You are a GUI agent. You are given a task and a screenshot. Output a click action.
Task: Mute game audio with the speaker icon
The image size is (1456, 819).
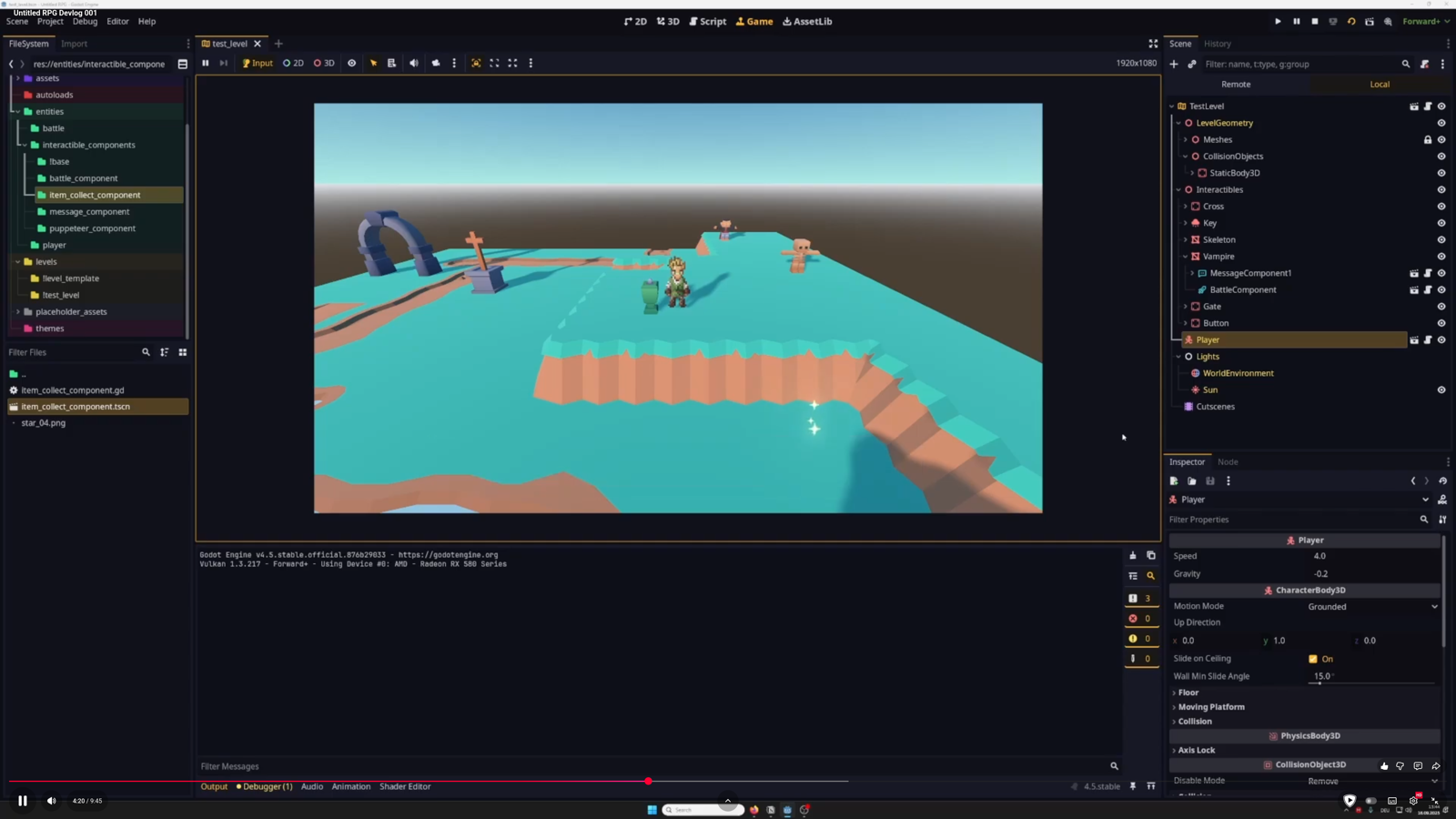[x=413, y=63]
